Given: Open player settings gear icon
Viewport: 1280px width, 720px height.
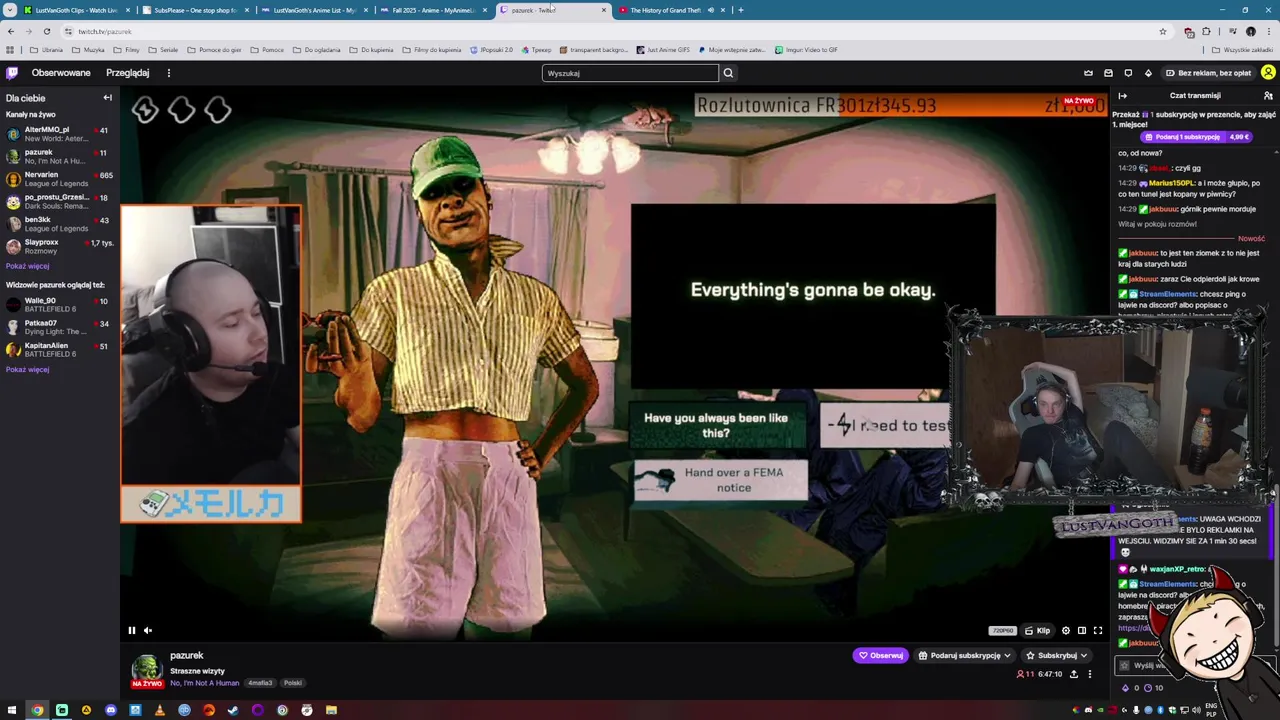Looking at the screenshot, I should (1066, 631).
